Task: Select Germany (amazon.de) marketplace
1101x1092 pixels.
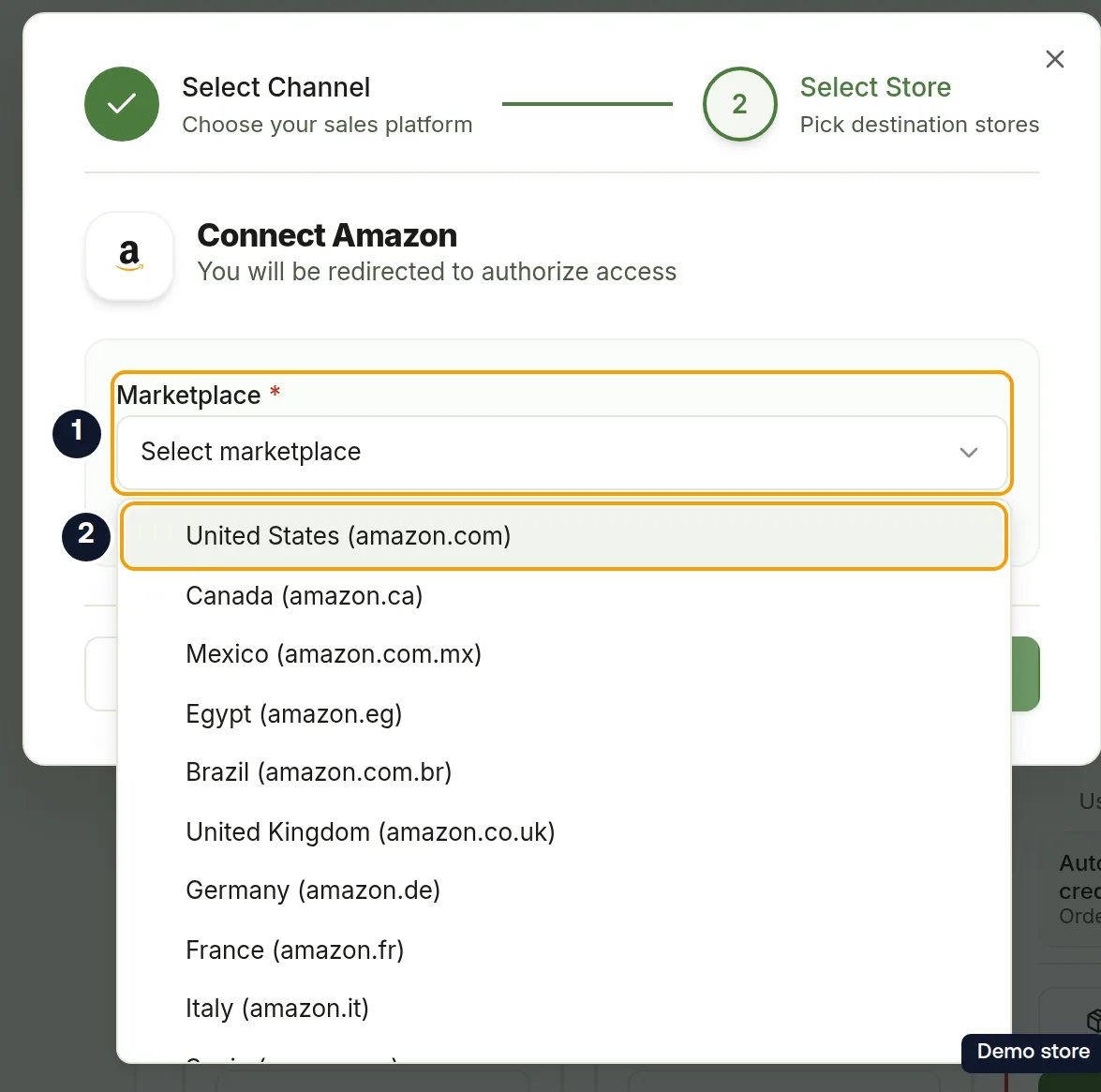Action: (564, 890)
